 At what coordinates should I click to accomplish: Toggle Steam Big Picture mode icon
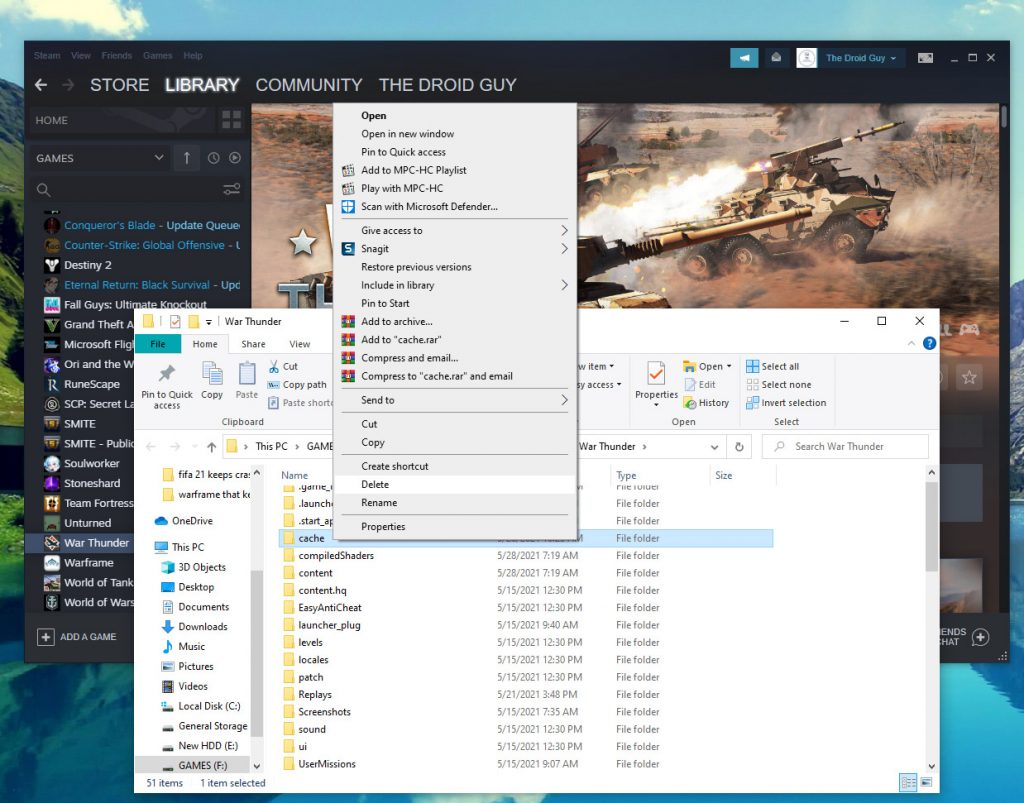(925, 58)
